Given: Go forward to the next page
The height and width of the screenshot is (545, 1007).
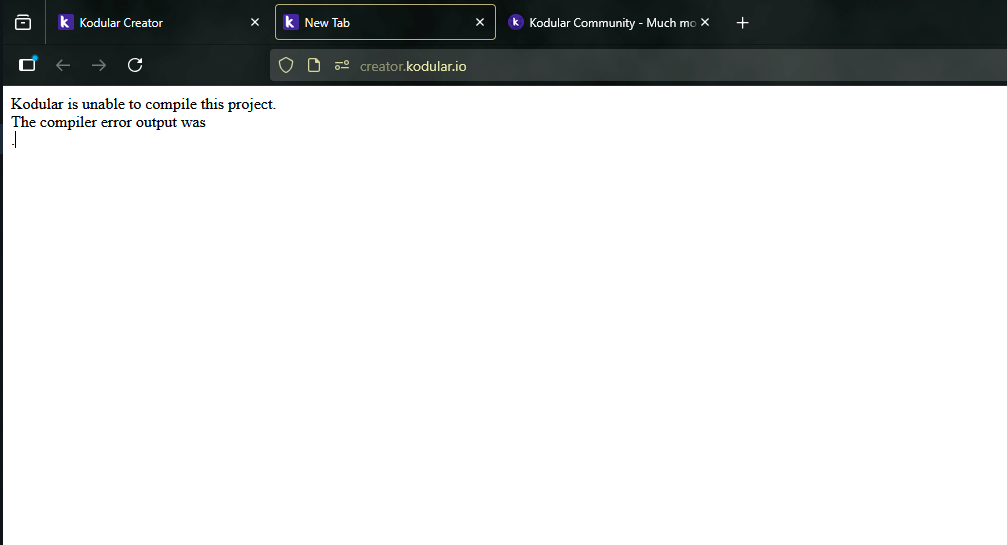Looking at the screenshot, I should pos(99,65).
